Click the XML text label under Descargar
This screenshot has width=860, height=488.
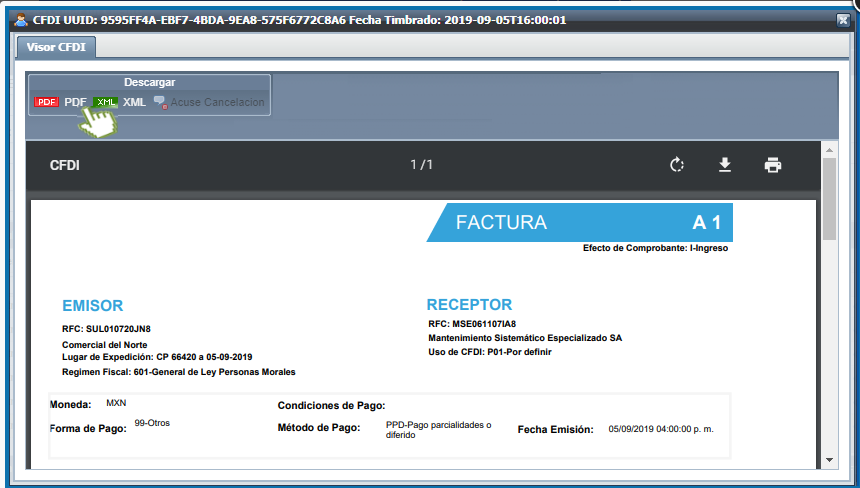coord(134,102)
